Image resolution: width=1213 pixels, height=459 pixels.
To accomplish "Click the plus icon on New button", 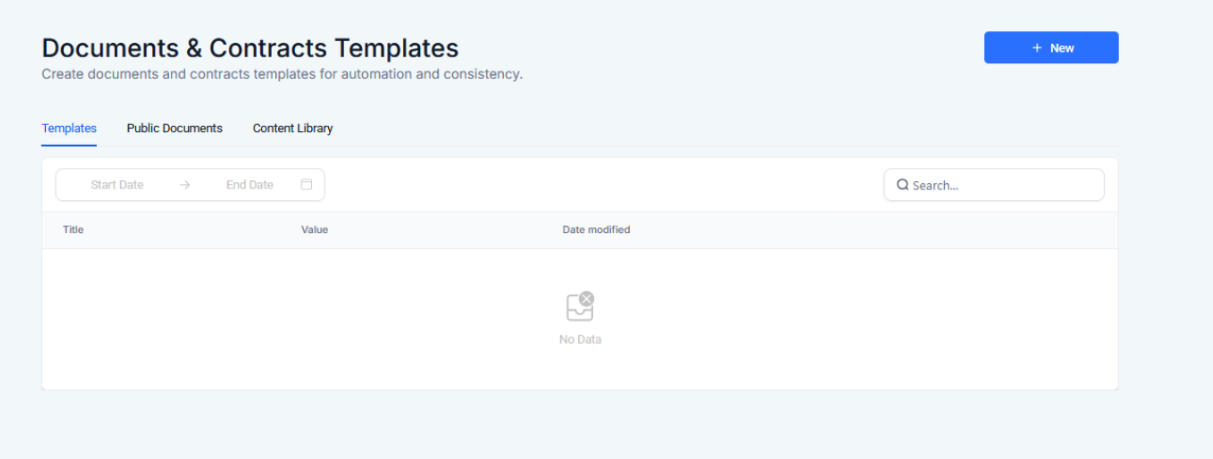I will (x=1037, y=48).
